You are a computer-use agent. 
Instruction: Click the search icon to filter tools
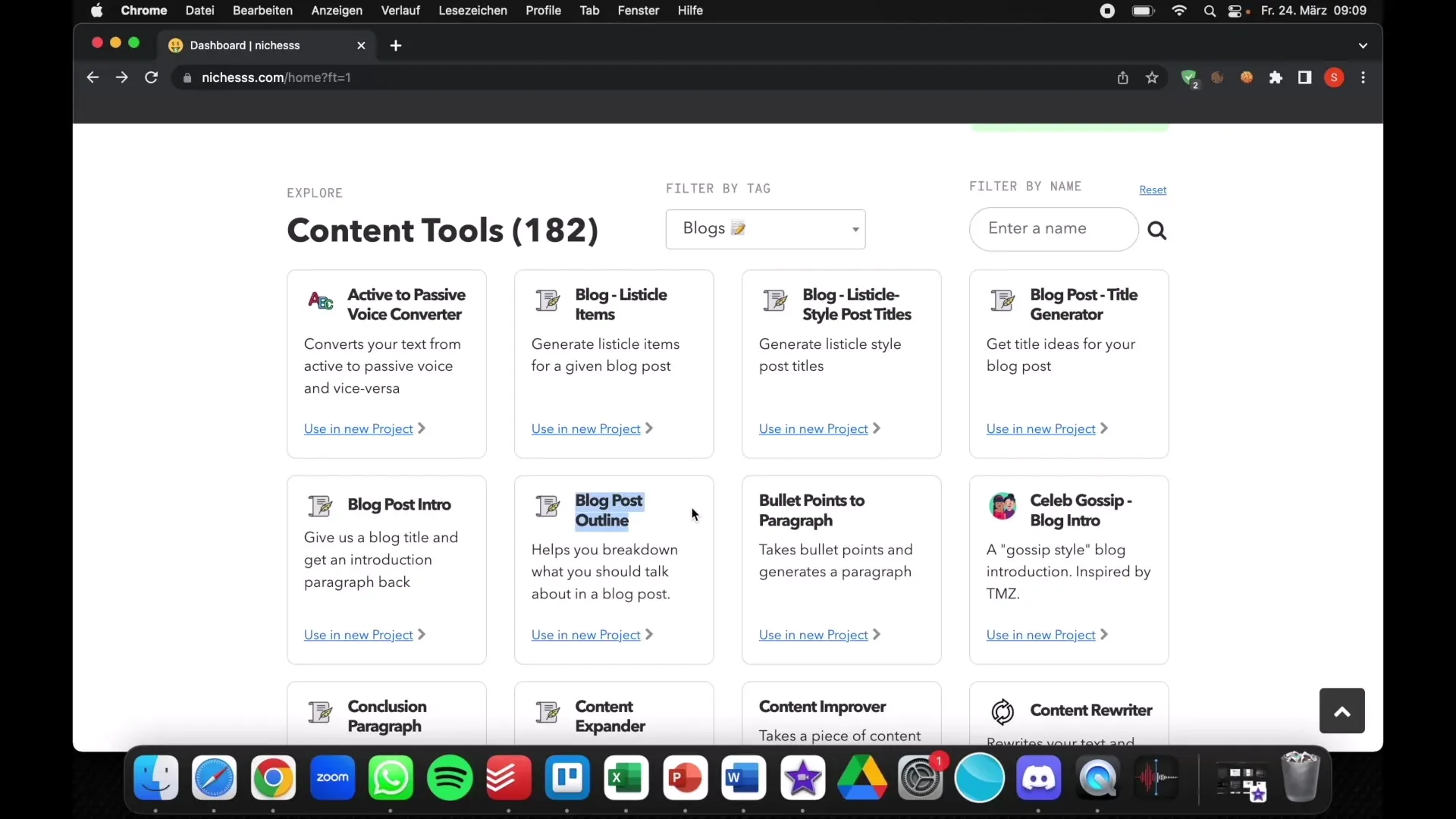click(x=1157, y=228)
